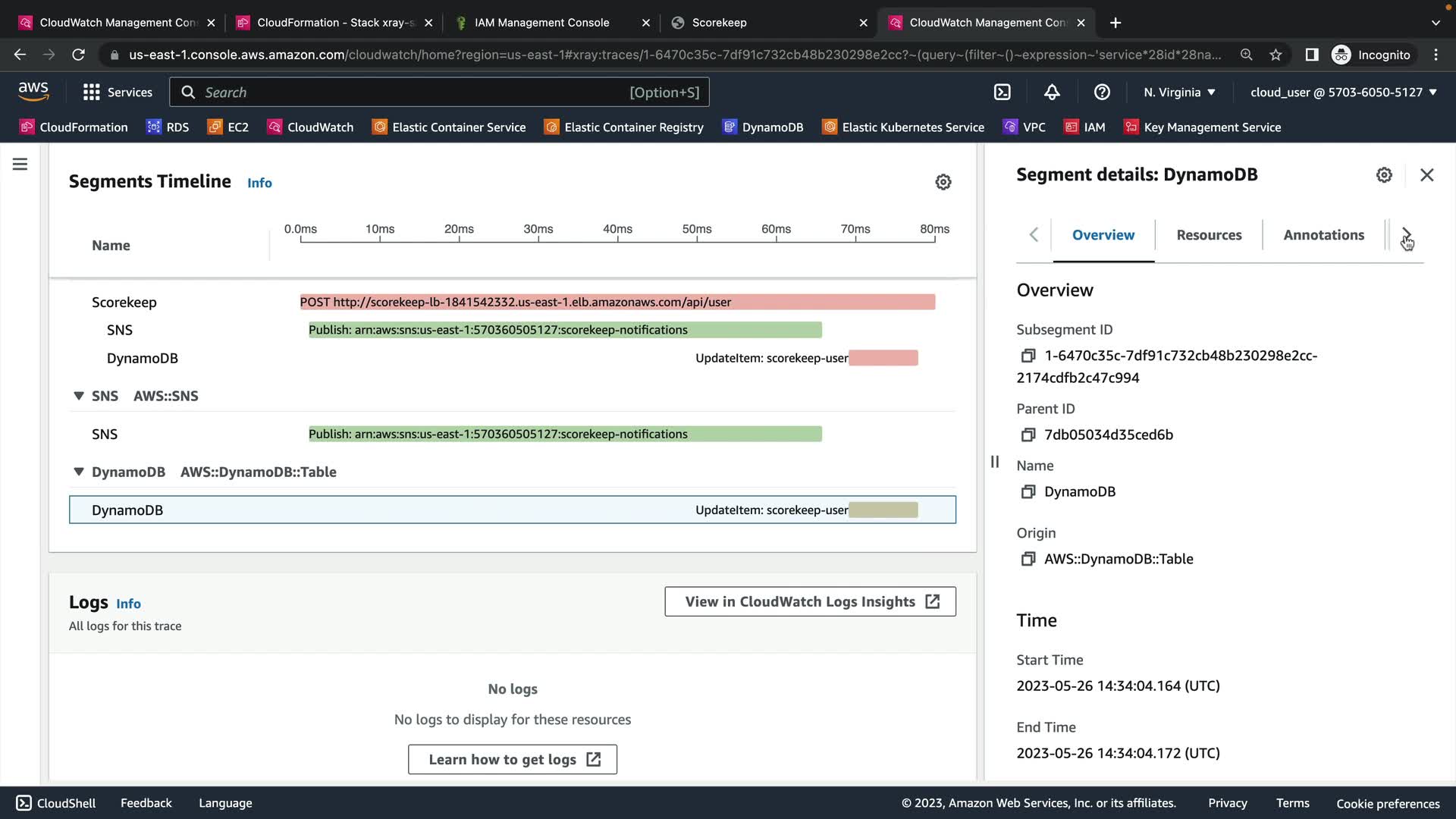Open CloudShell icon in top navigation bar
Screen dimensions: 1456x819
(1002, 92)
